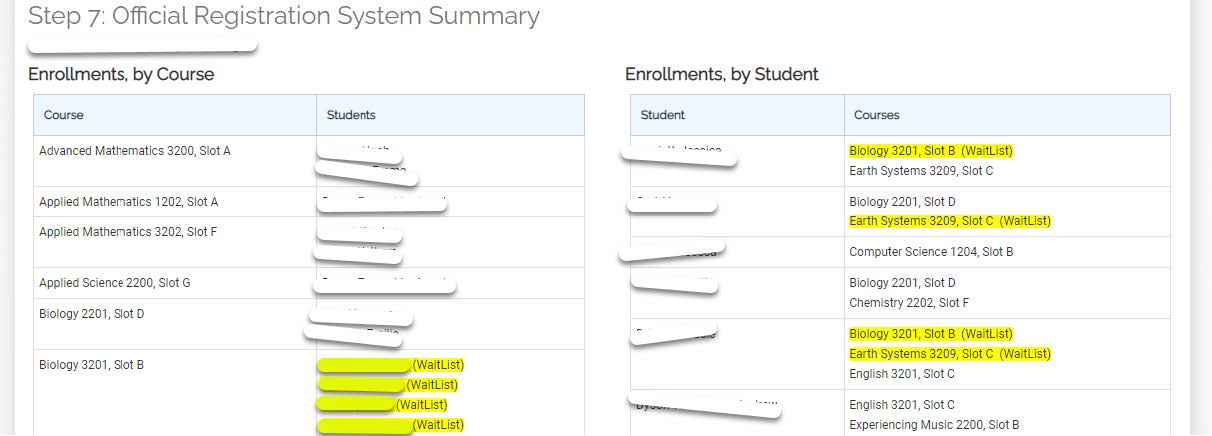
Task: Click Chemistry 2202, Slot F entry
Action: click(909, 303)
